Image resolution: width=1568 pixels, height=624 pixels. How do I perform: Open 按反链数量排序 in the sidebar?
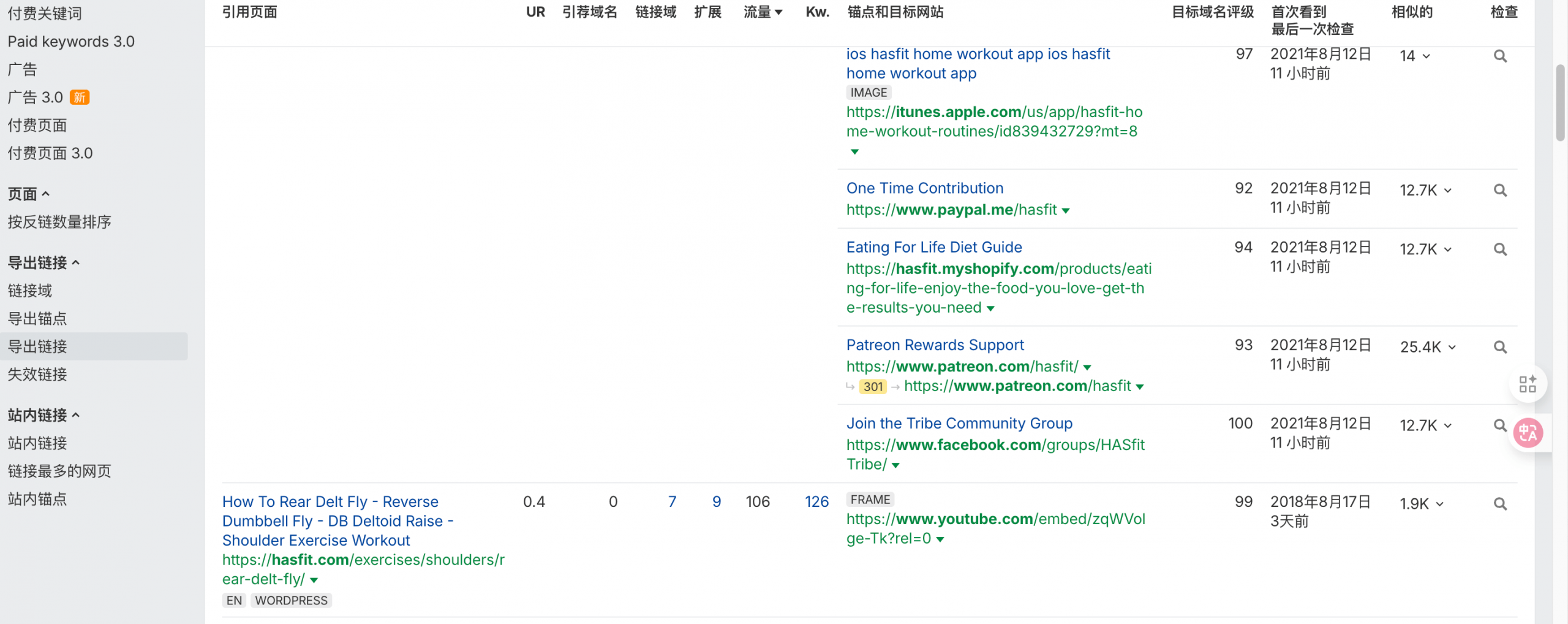(59, 222)
